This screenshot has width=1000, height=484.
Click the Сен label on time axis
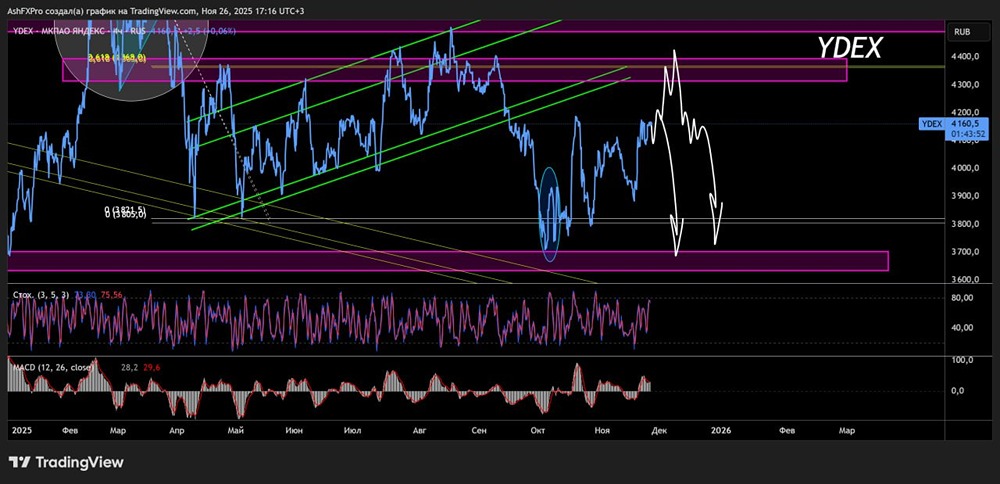pyautogui.click(x=479, y=431)
